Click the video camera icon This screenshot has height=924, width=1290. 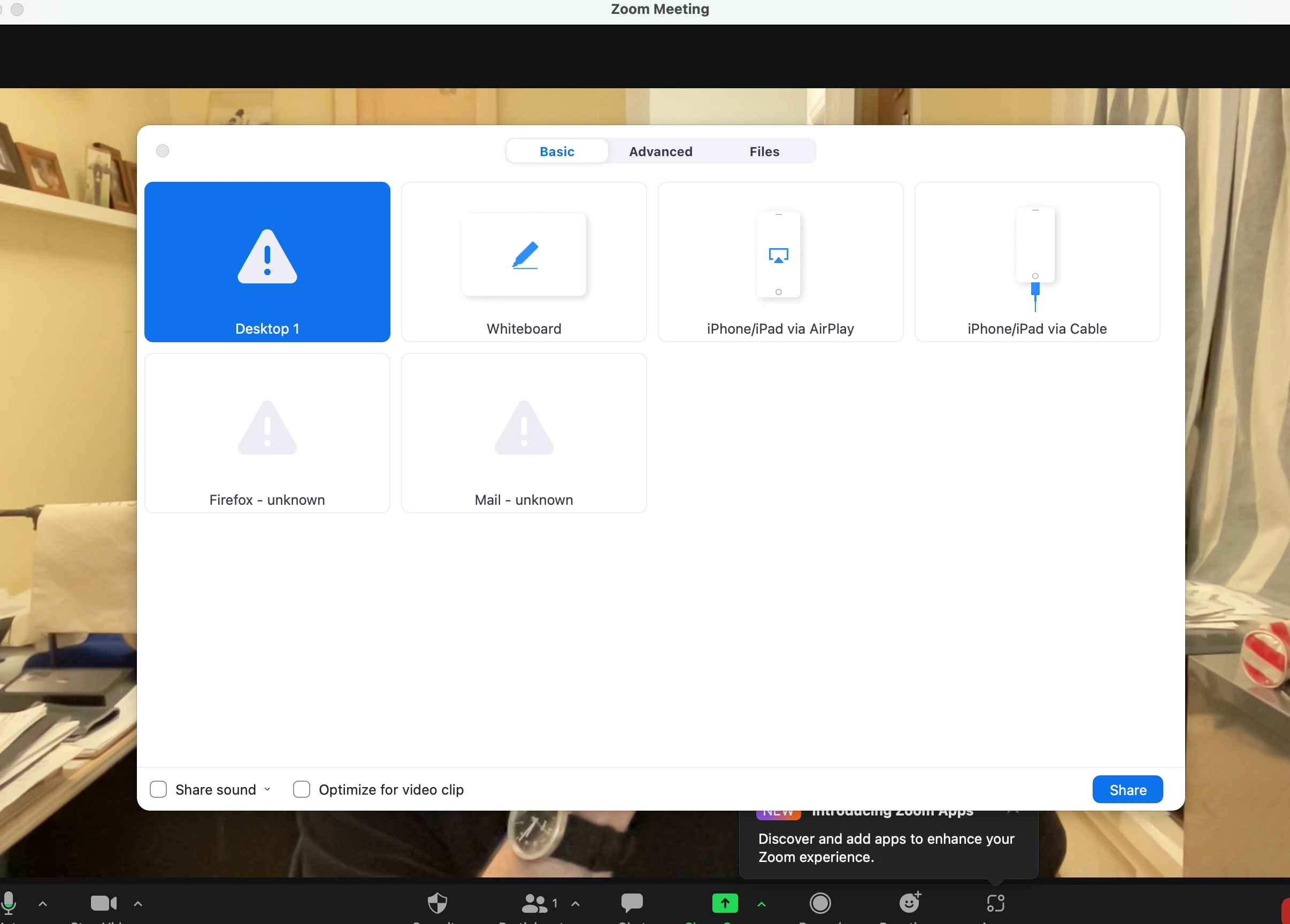tap(104, 903)
